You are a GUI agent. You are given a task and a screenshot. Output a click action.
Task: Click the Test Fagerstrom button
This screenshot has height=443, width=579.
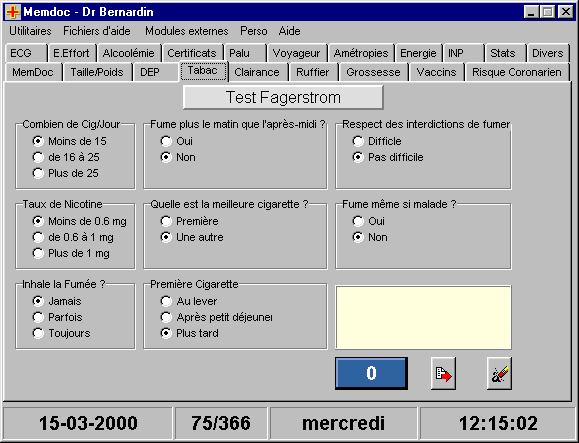click(283, 97)
